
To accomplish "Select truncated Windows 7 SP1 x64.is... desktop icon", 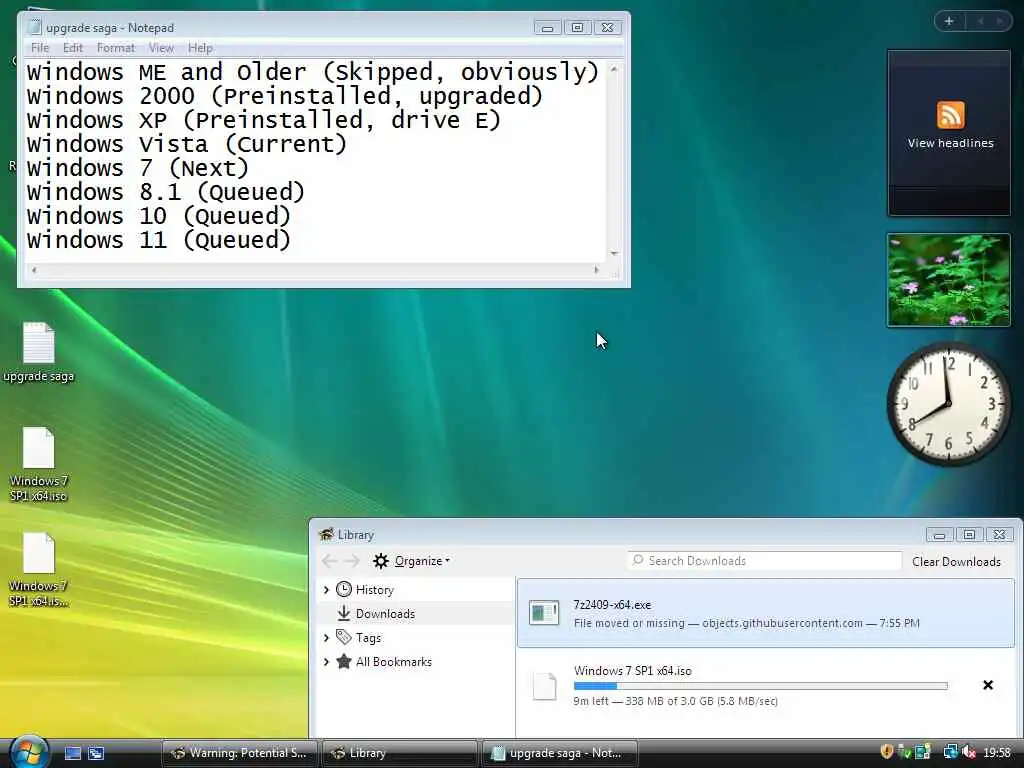I will [x=39, y=570].
